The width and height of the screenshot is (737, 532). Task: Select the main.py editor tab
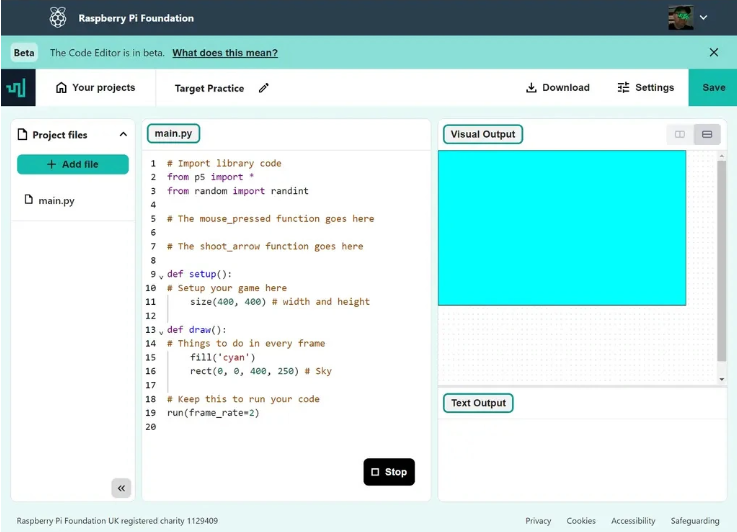pos(173,134)
